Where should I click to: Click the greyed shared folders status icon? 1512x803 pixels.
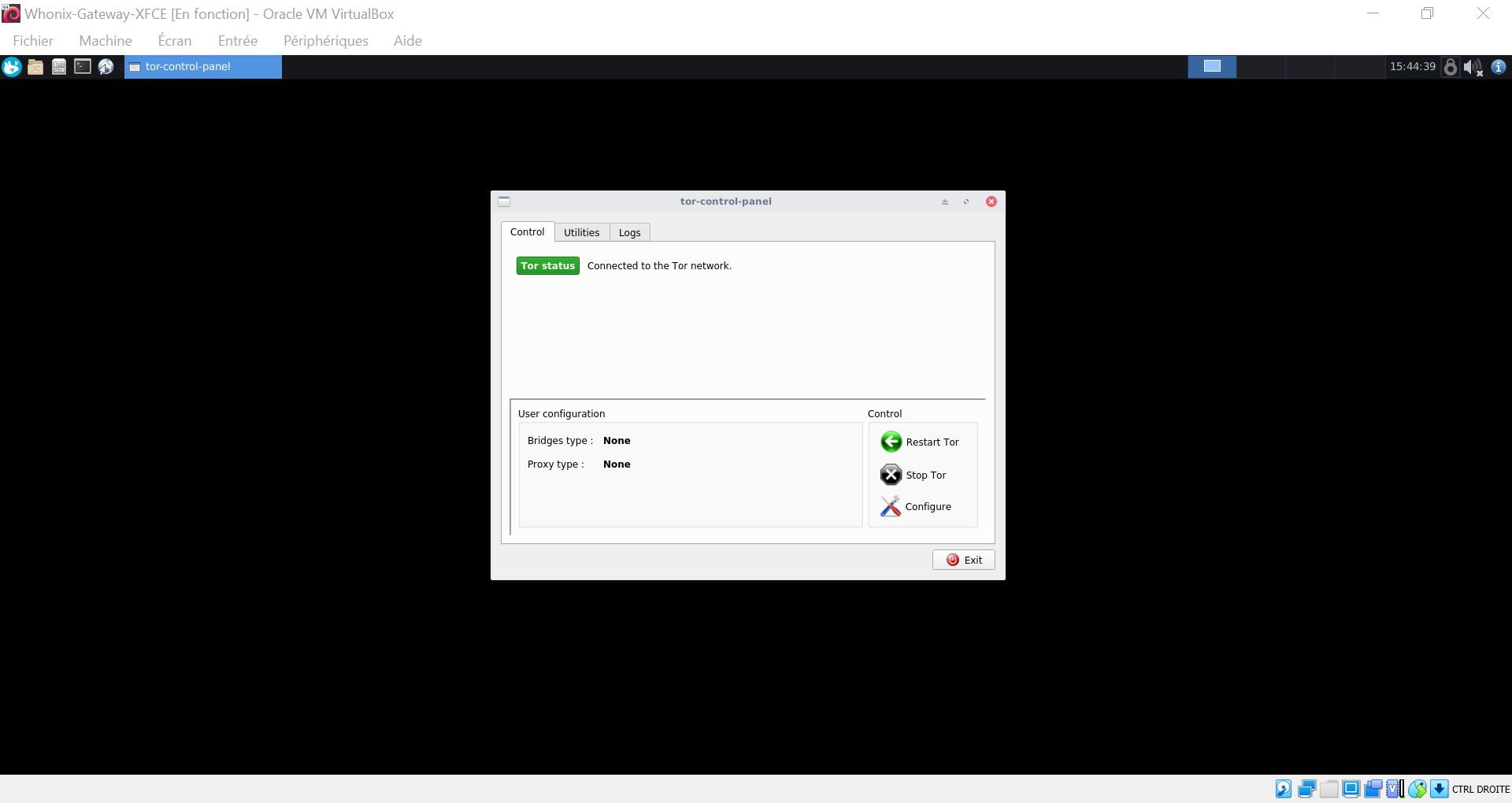(1329, 789)
